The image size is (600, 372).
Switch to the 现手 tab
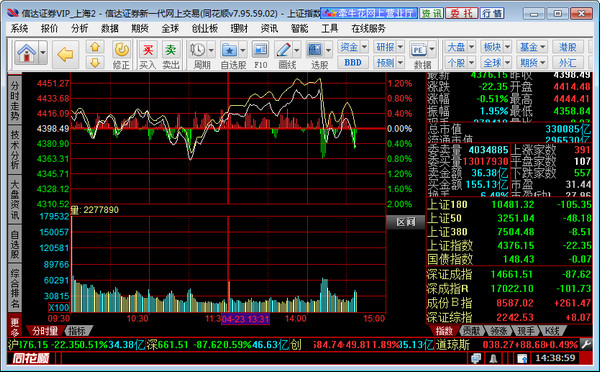526,331
